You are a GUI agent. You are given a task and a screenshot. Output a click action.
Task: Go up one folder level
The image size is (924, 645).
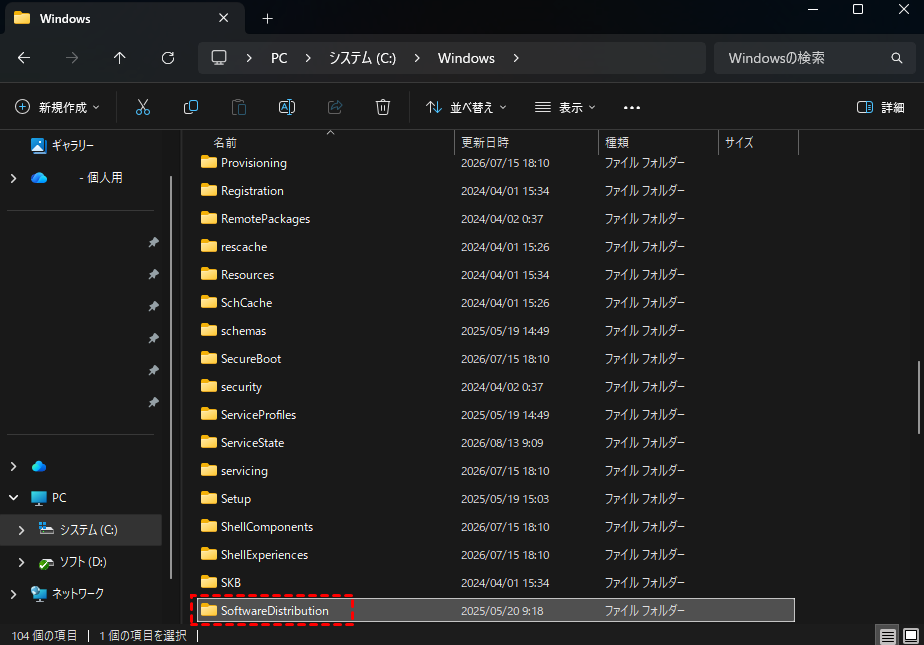(120, 58)
